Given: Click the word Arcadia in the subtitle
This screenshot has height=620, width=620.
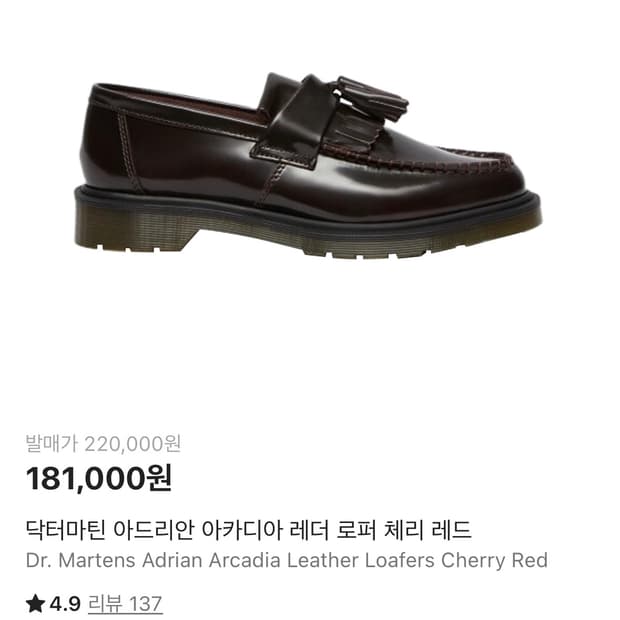Looking at the screenshot, I should pyautogui.click(x=244, y=560).
